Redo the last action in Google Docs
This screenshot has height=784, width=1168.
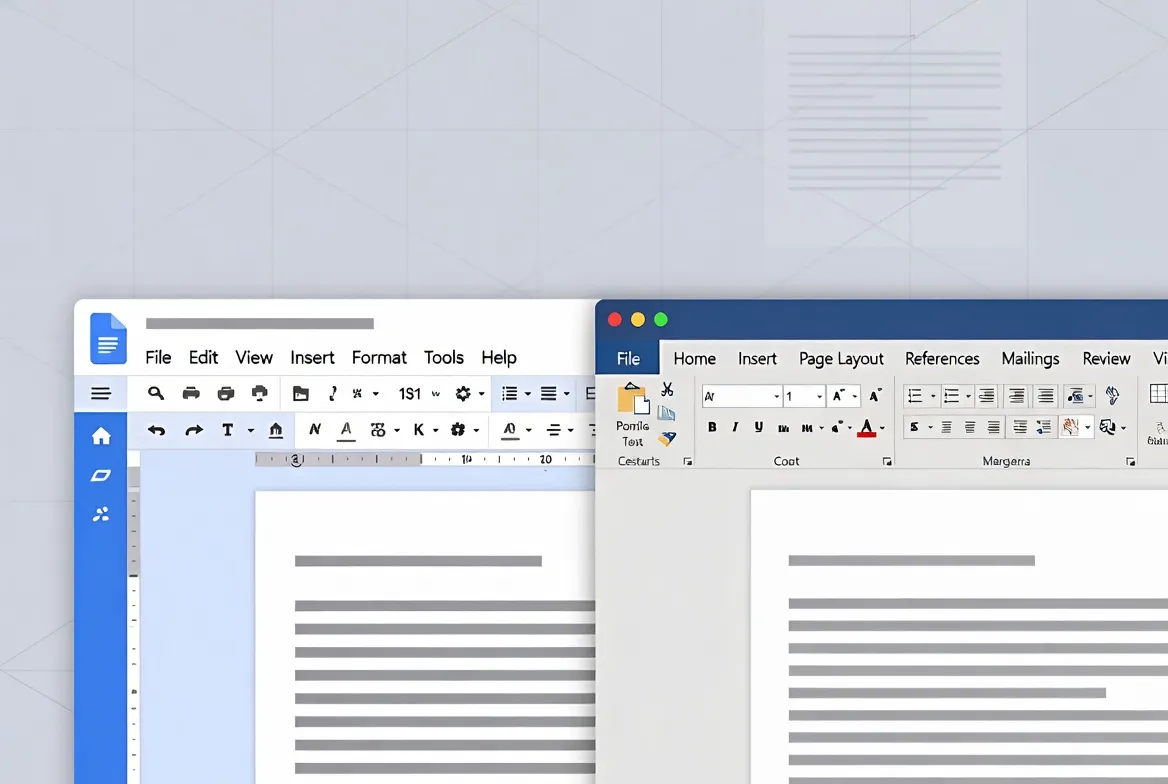193,429
